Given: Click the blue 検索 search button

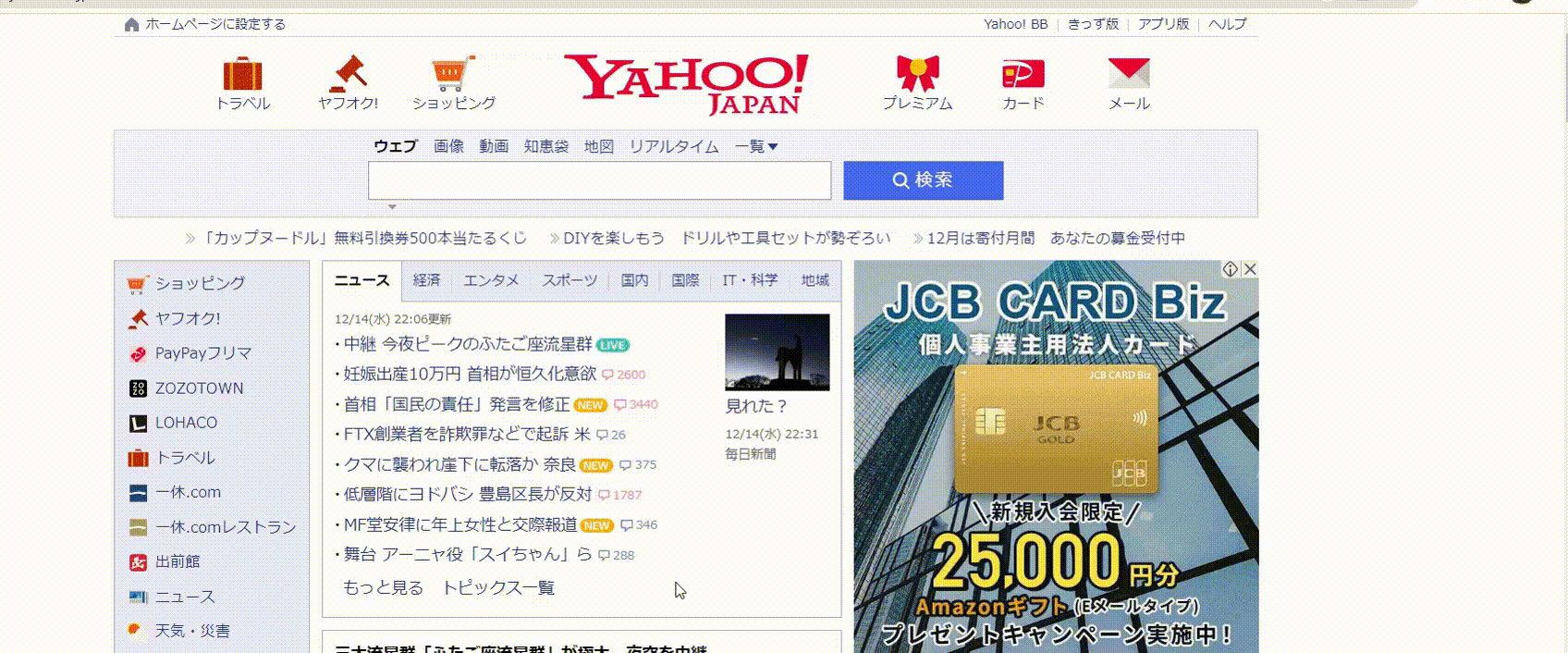Looking at the screenshot, I should pos(923,180).
